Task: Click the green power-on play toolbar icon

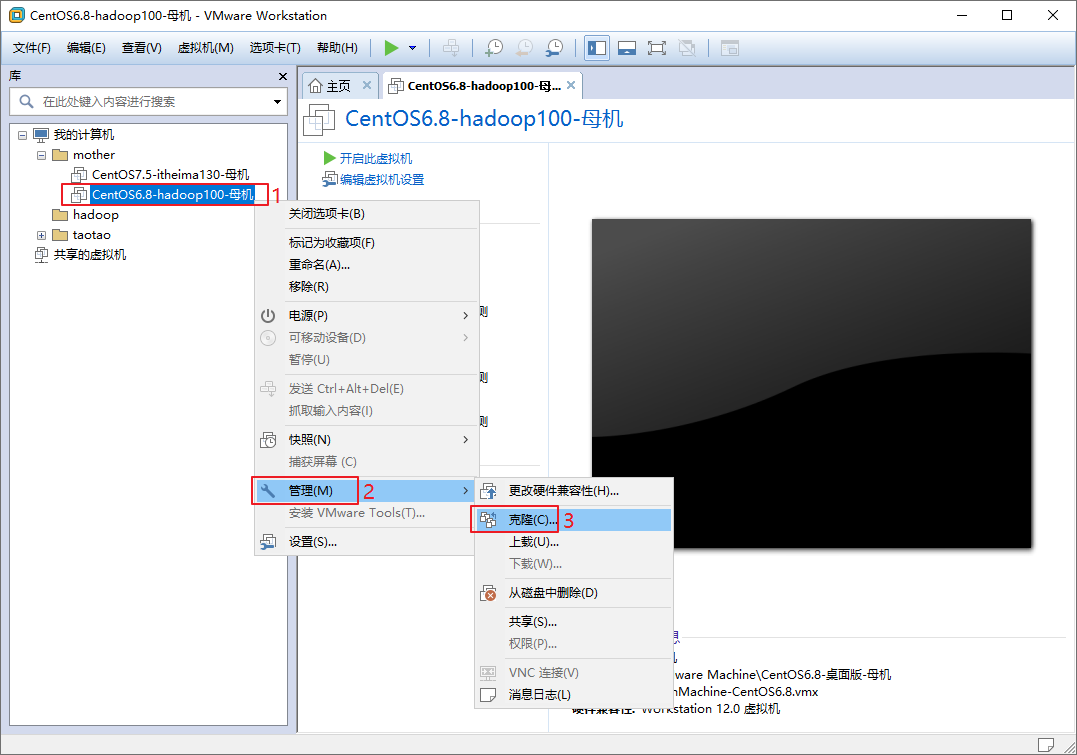Action: (x=392, y=47)
